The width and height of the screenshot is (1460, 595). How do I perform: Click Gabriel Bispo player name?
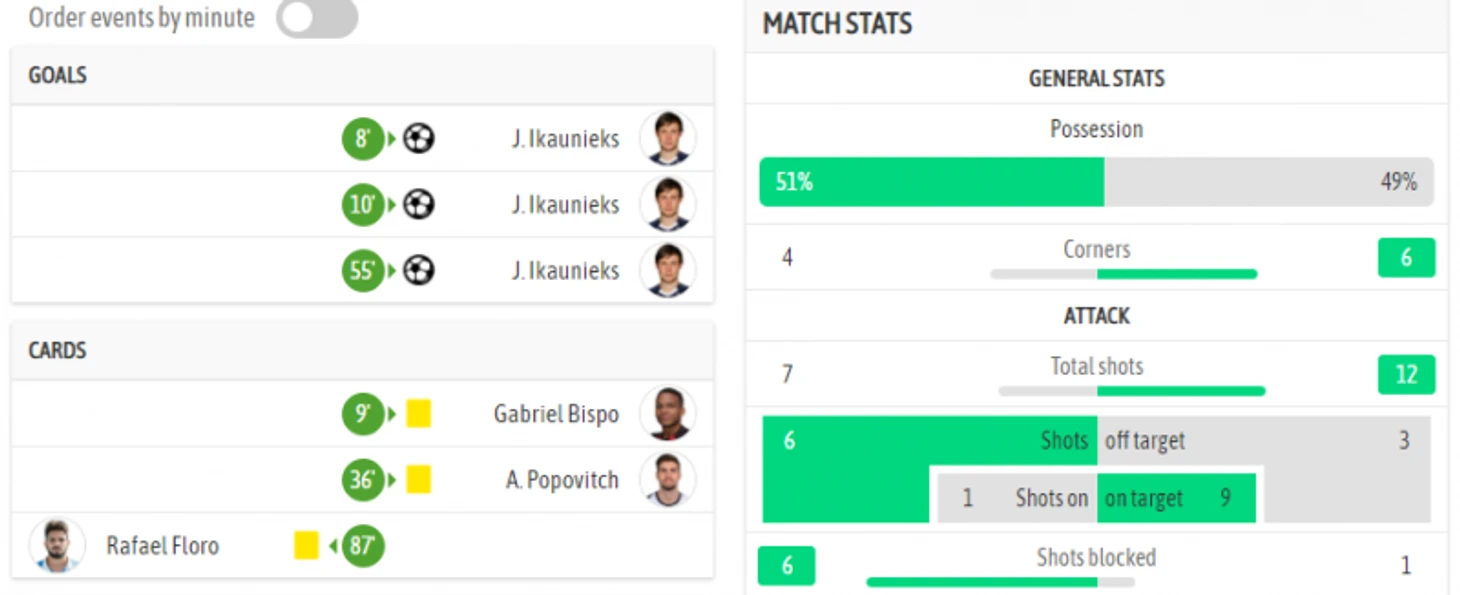[x=556, y=413]
